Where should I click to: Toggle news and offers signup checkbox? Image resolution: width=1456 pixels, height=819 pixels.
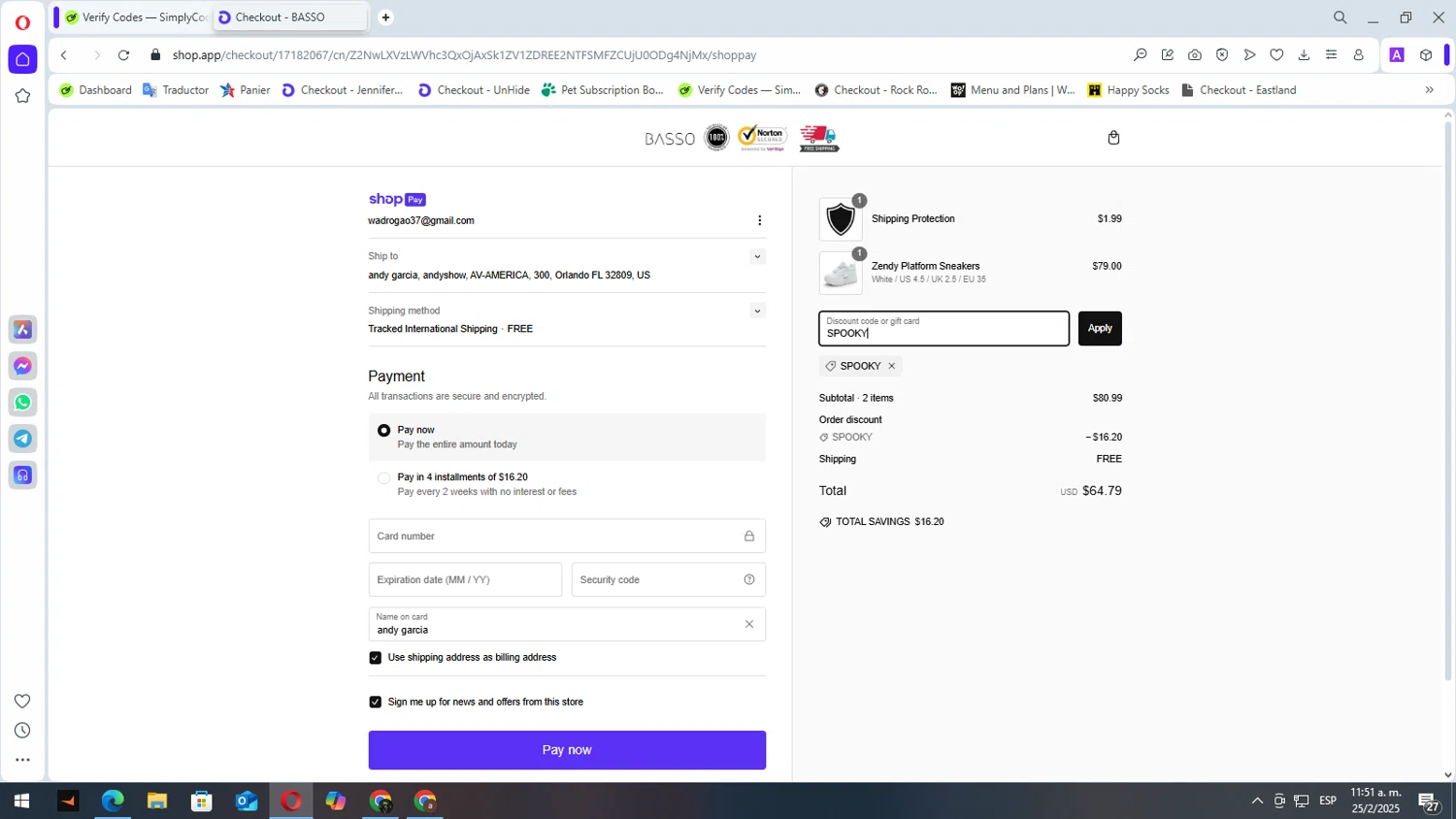coord(375,702)
